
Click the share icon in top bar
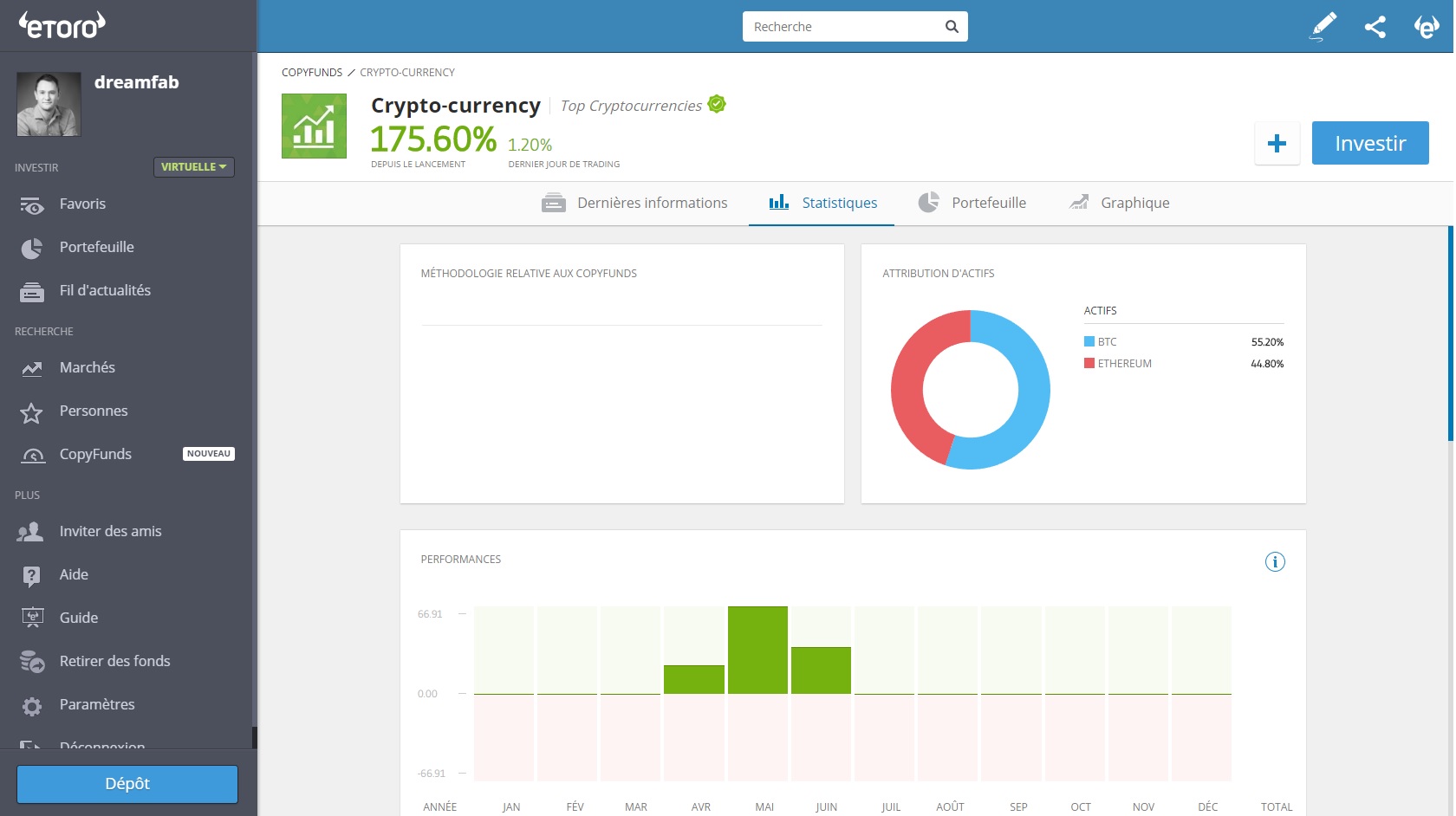pos(1375,27)
